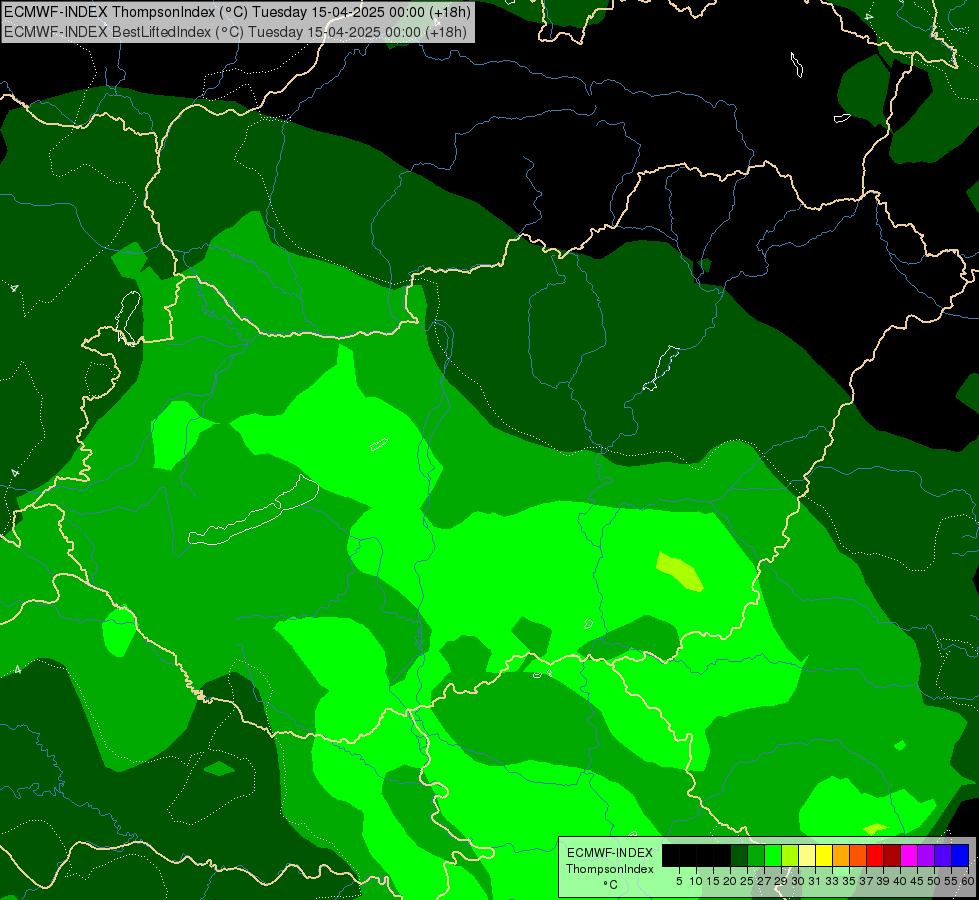The image size is (979, 900).
Task: Pick the orange 33–35 legend swatch
Action: pos(841,855)
